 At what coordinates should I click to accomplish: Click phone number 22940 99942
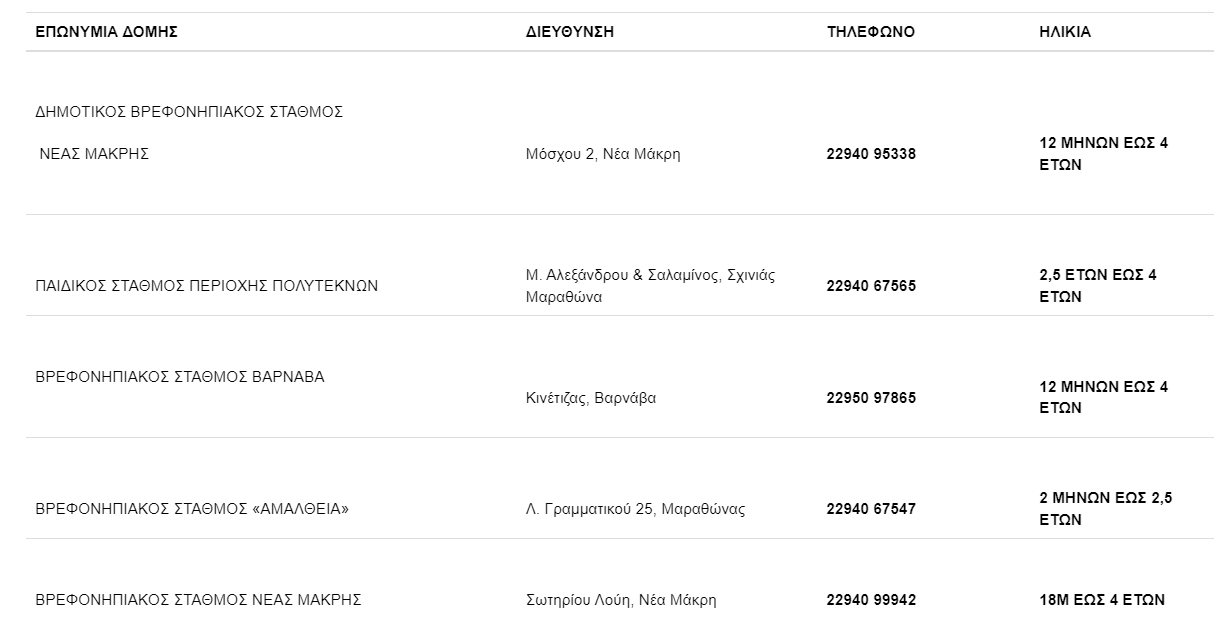[x=871, y=600]
